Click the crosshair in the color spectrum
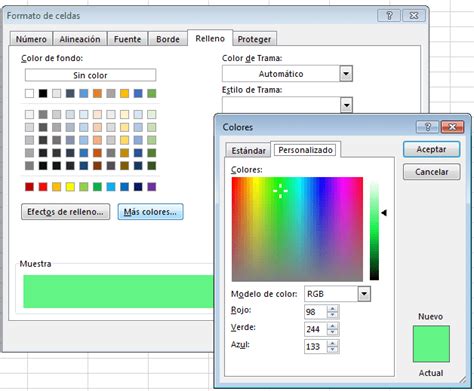The height and width of the screenshot is (391, 474). tap(280, 191)
